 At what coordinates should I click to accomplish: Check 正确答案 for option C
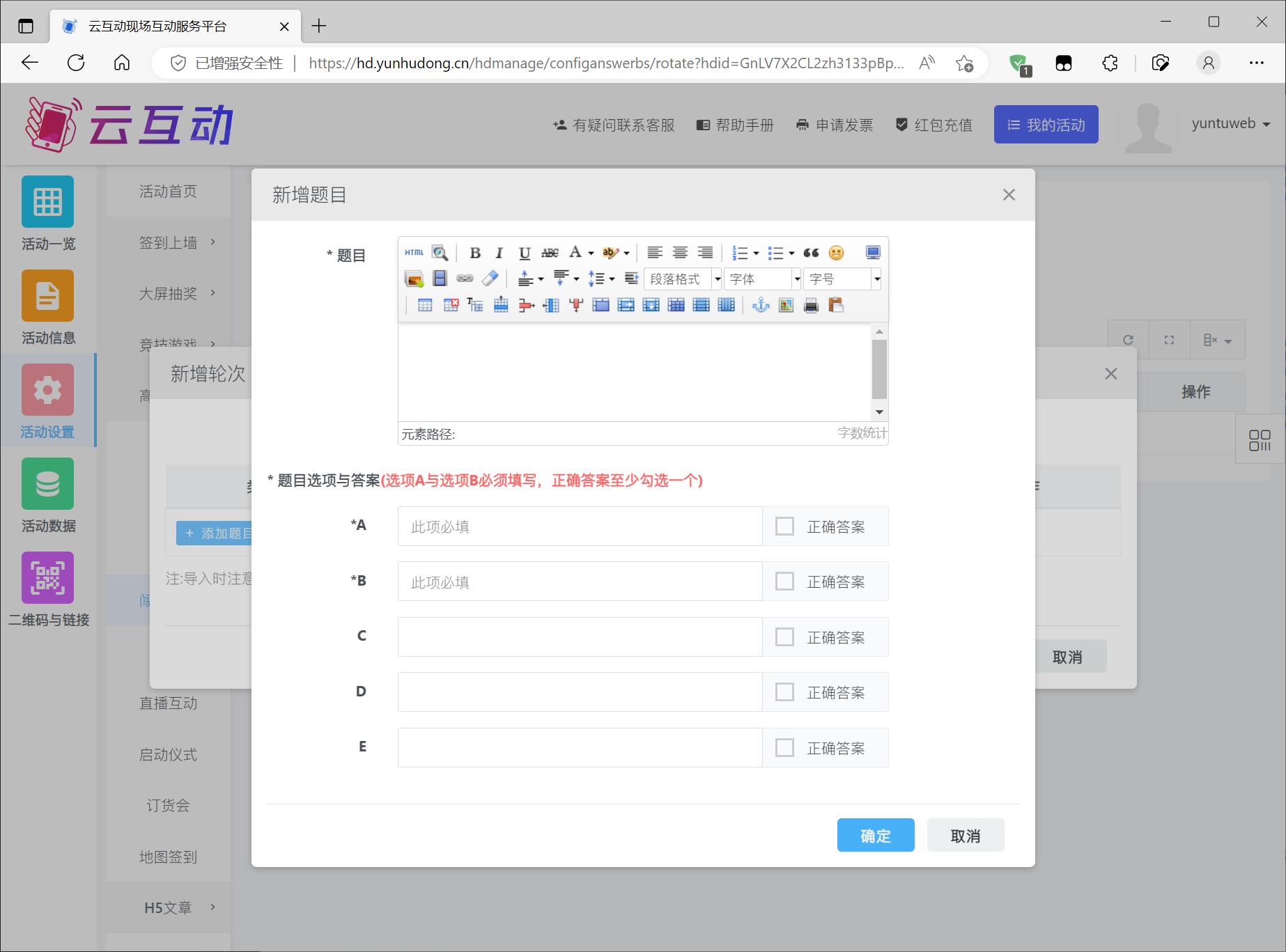tap(784, 637)
